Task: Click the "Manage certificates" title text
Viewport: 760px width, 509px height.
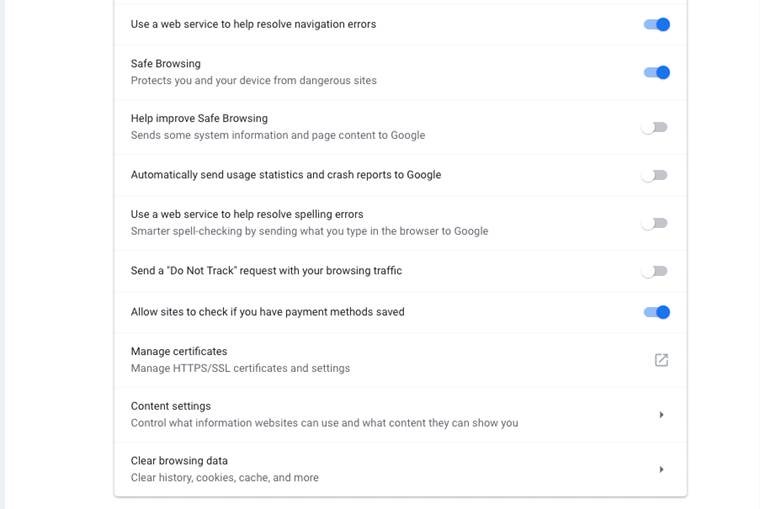Action: [x=179, y=352]
